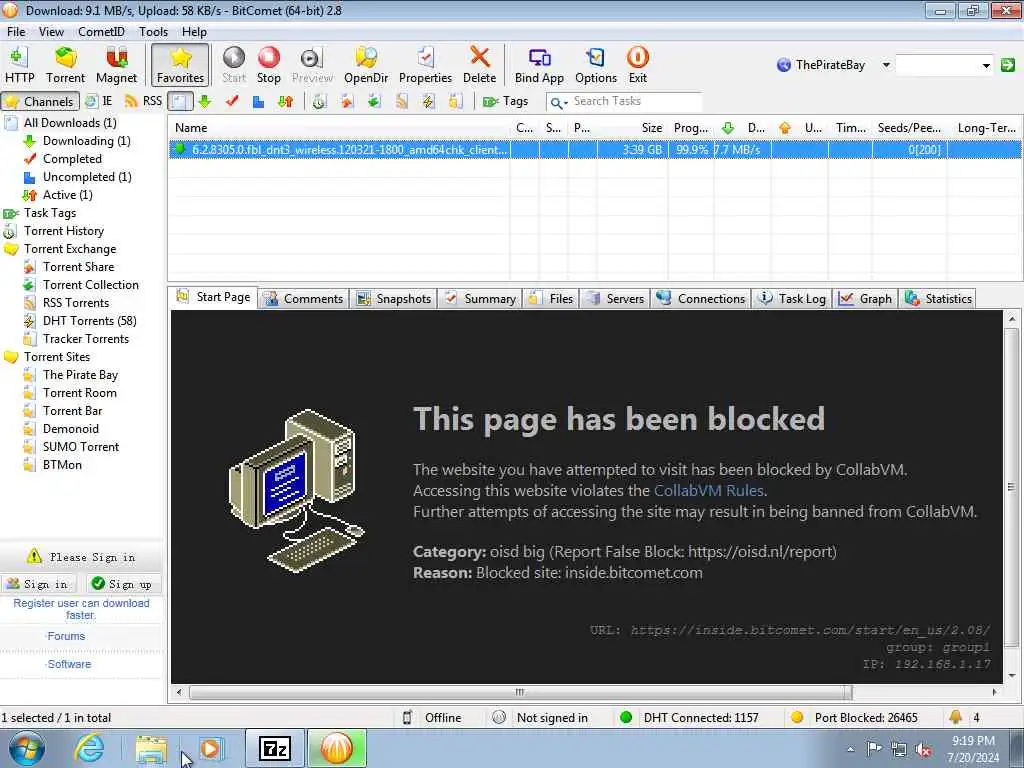1024x768 pixels.
Task: Open Demonoid in Torrent Sites
Action: 71,428
